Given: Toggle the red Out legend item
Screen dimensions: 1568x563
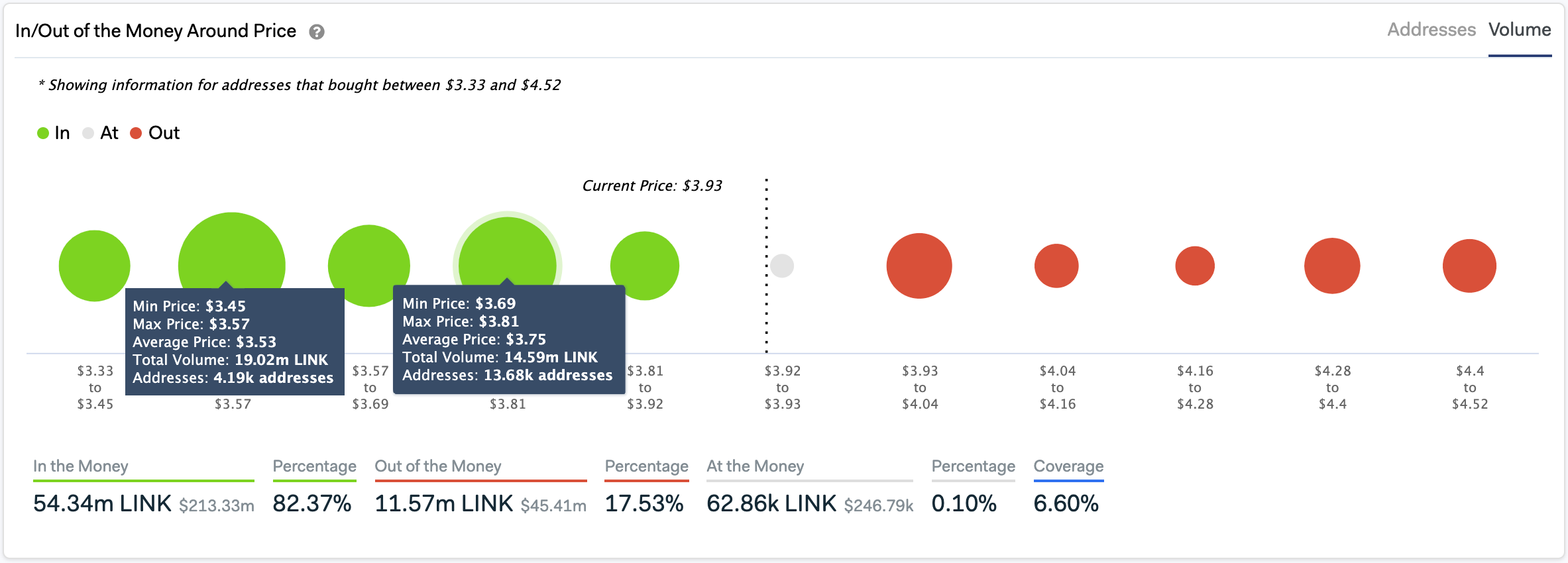Looking at the screenshot, I should tap(155, 133).
